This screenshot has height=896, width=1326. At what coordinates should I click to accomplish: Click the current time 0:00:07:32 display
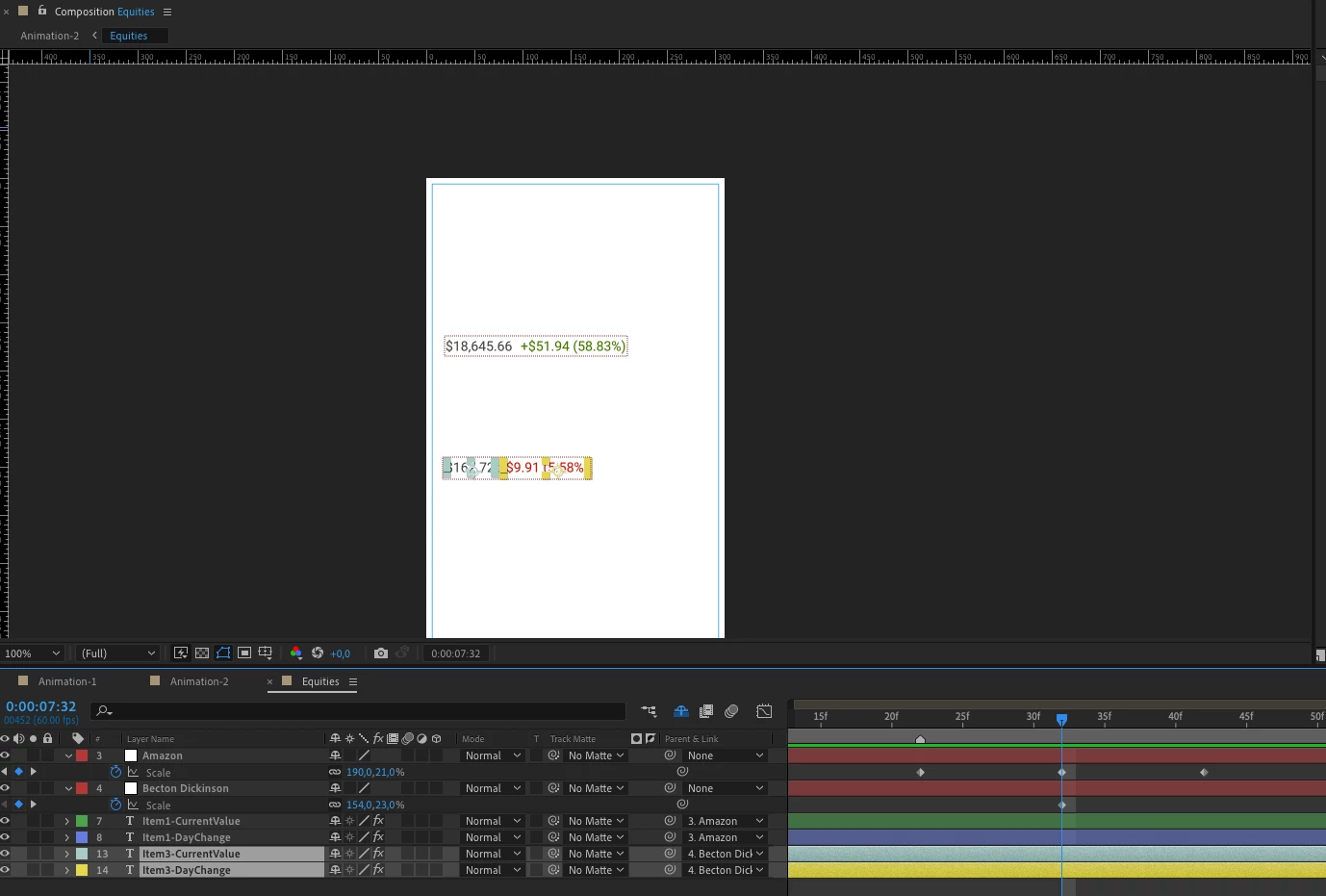40,706
